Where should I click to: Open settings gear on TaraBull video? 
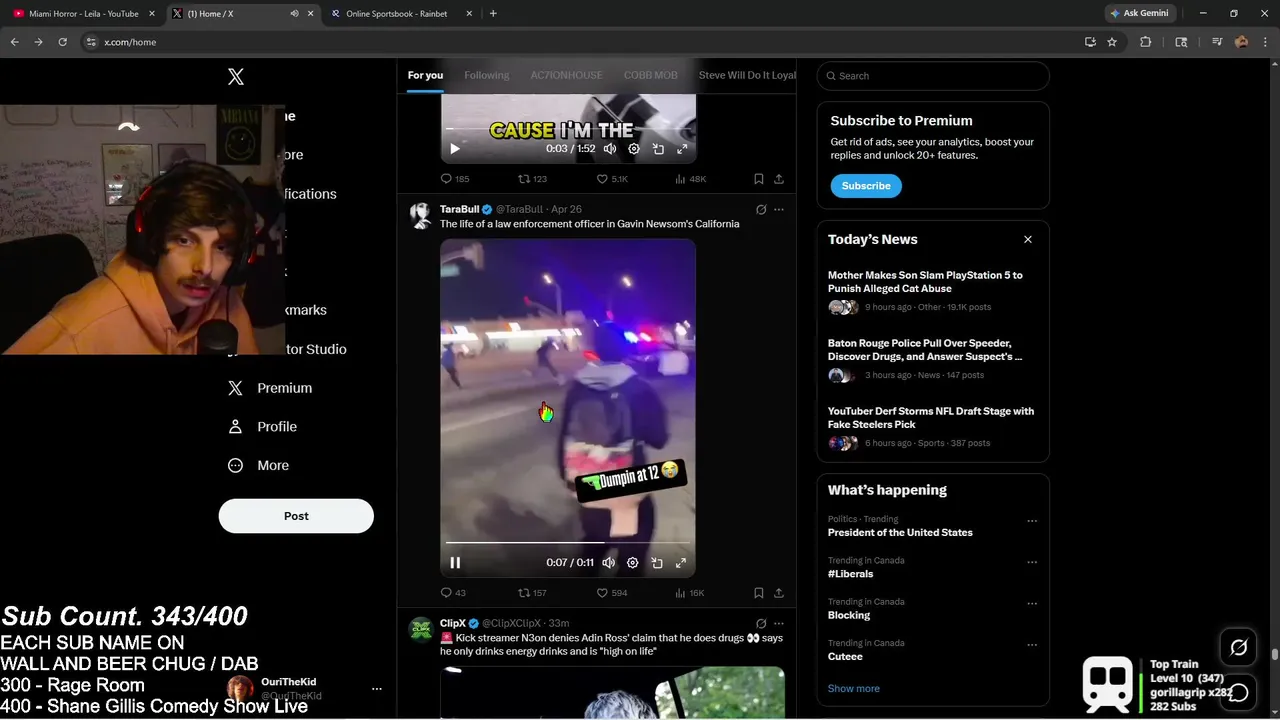632,563
